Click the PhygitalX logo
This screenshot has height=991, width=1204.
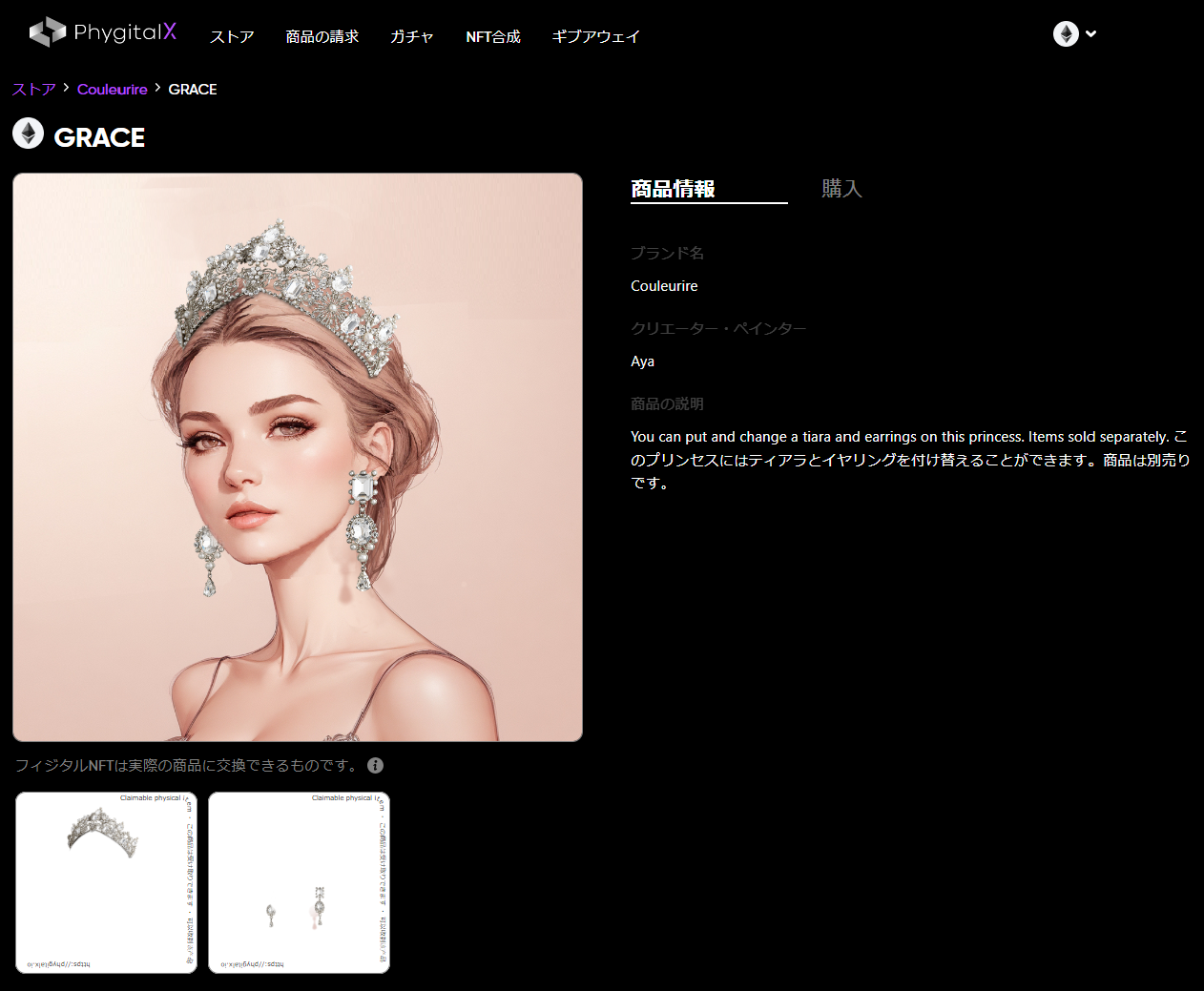103,32
